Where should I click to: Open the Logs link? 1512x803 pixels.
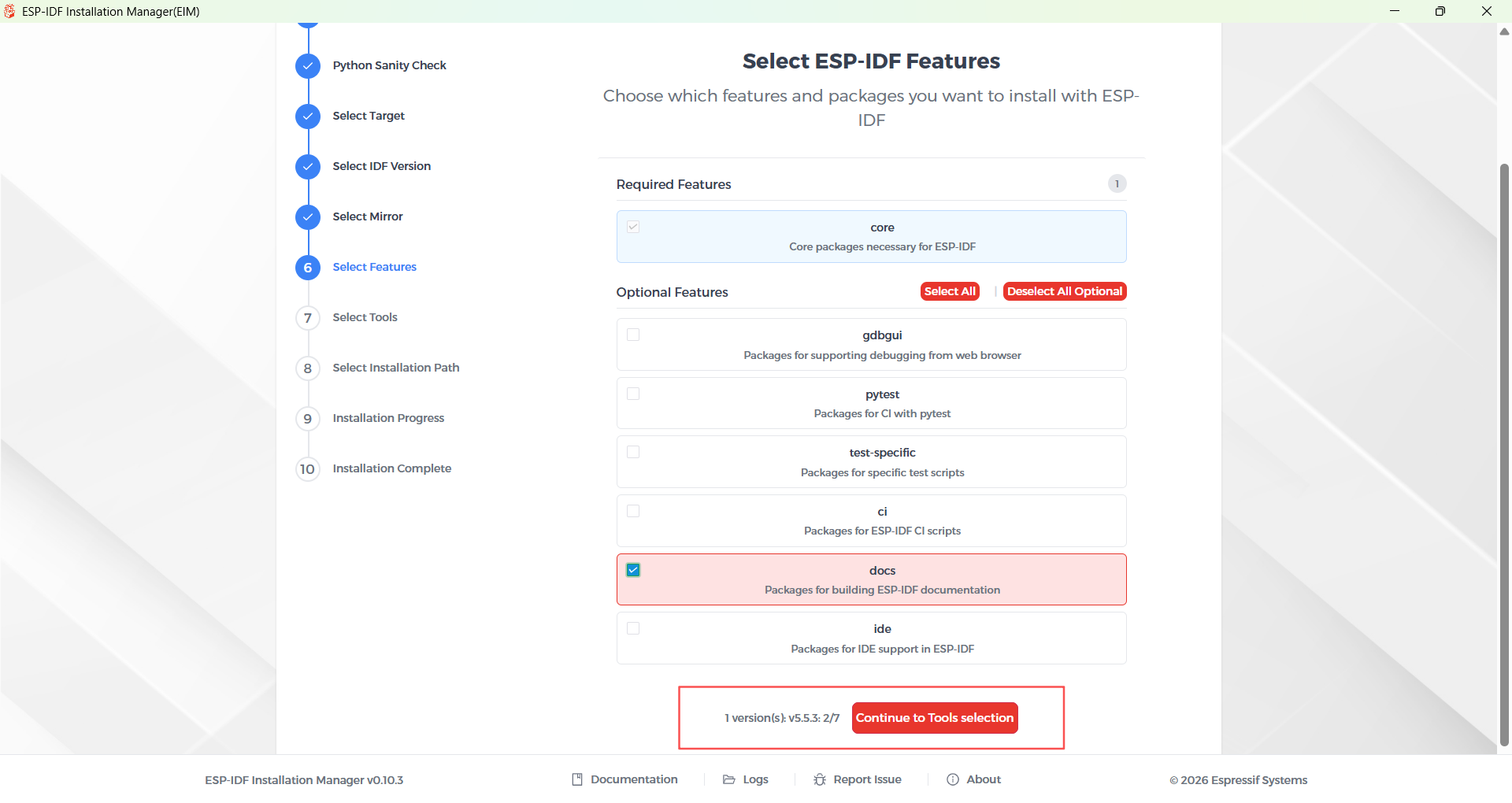(x=755, y=779)
